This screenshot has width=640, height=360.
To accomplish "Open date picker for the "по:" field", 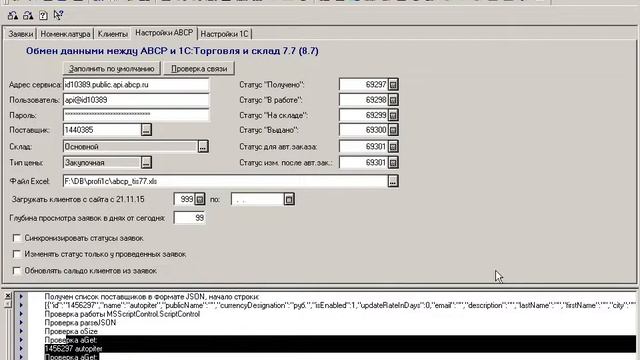I will [289, 200].
